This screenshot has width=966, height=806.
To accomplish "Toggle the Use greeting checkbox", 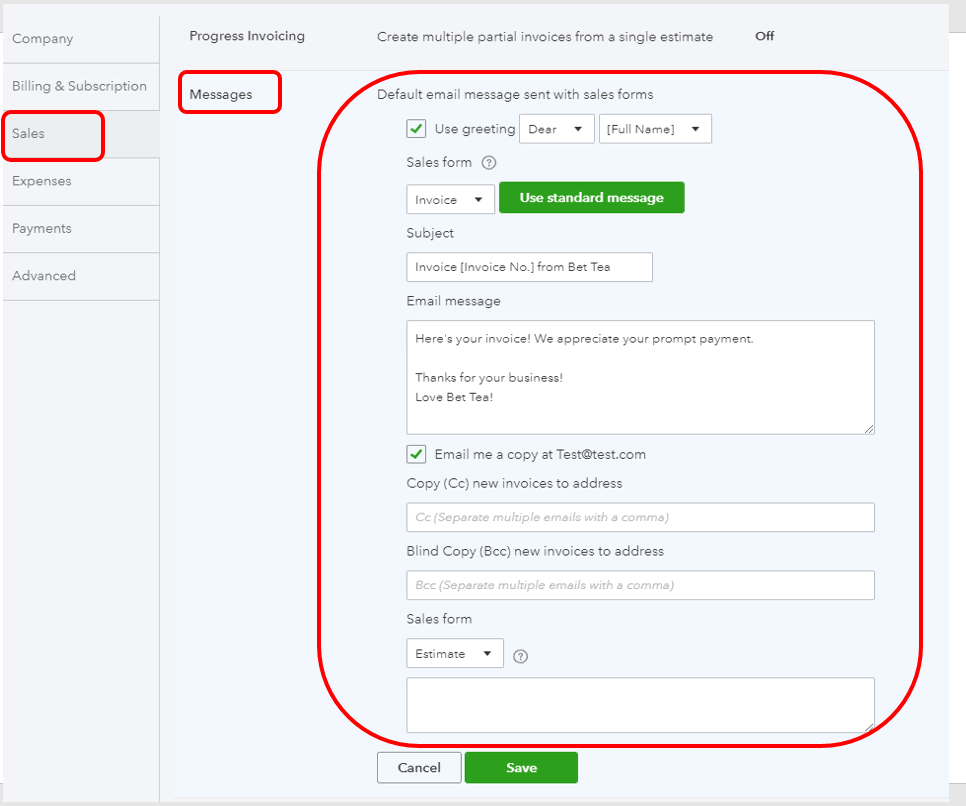I will [x=417, y=129].
